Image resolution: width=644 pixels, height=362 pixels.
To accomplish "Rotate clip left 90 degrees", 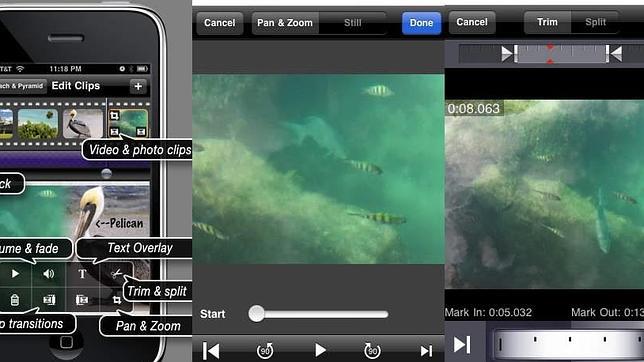I will coord(265,350).
